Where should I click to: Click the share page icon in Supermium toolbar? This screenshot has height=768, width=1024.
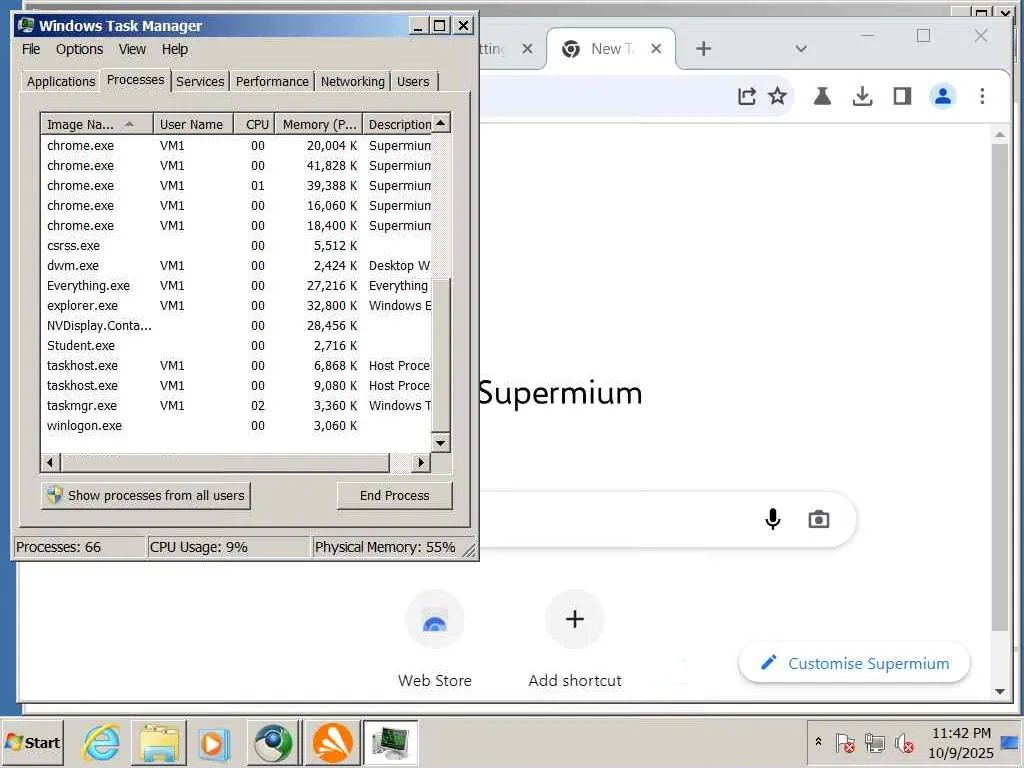pyautogui.click(x=746, y=97)
